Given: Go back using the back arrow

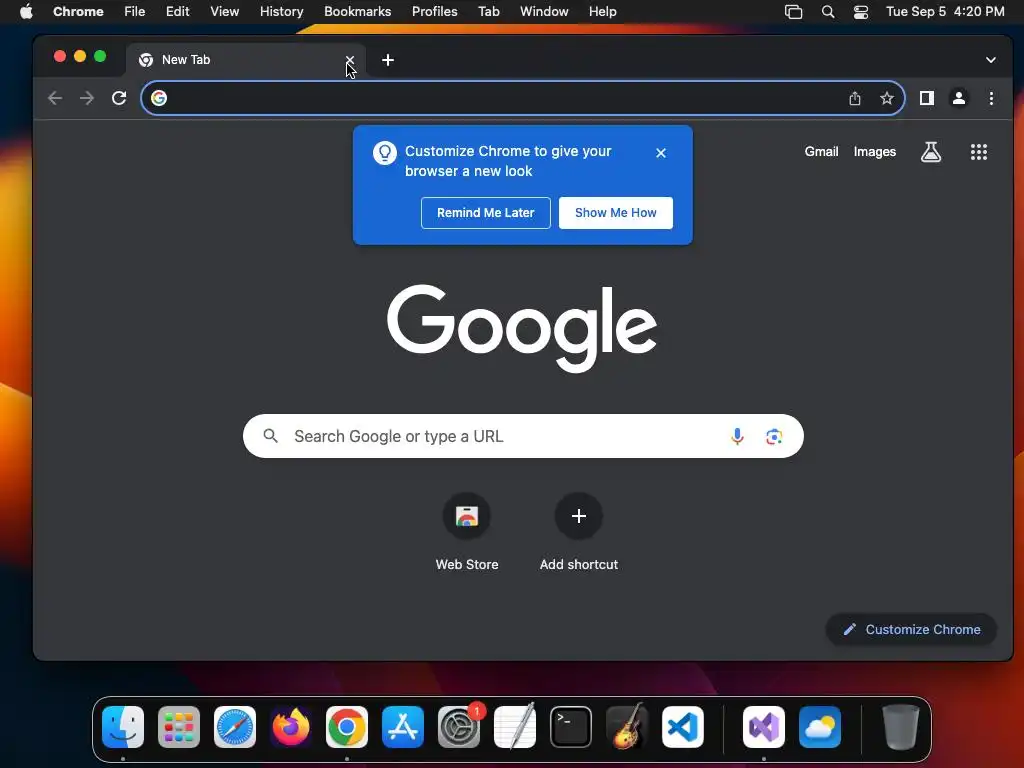Looking at the screenshot, I should [x=55, y=98].
